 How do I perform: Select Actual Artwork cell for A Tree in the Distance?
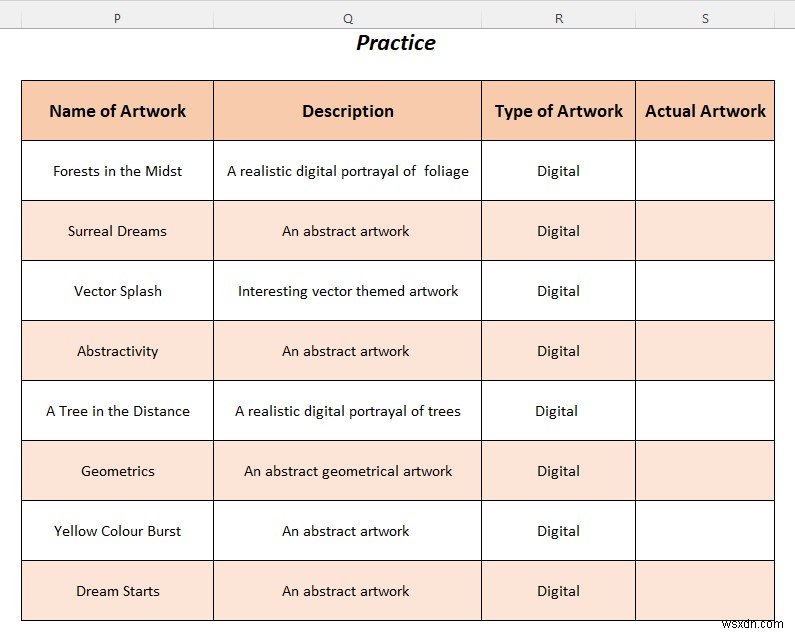pyautogui.click(x=705, y=411)
